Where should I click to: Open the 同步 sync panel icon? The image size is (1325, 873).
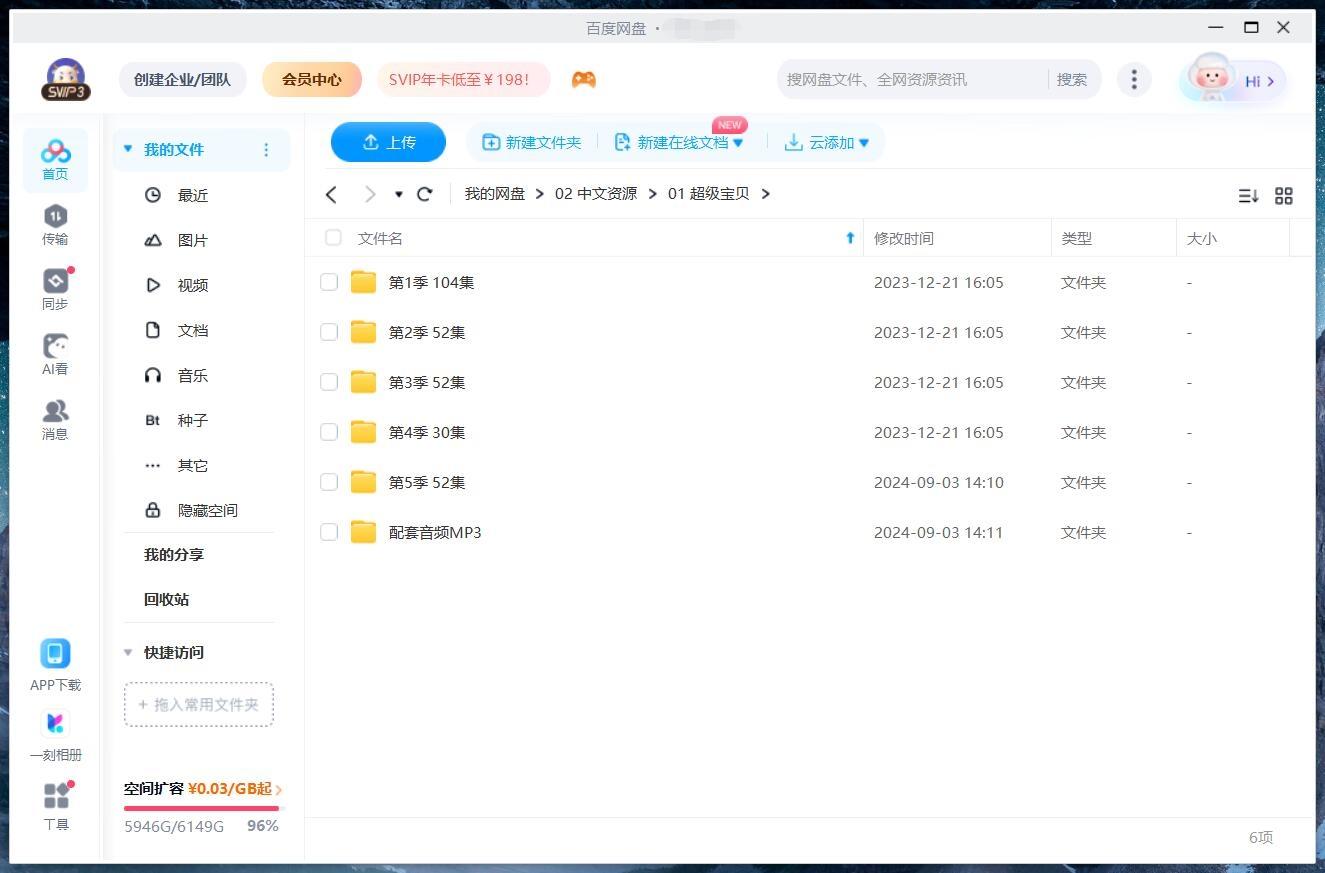click(x=55, y=282)
